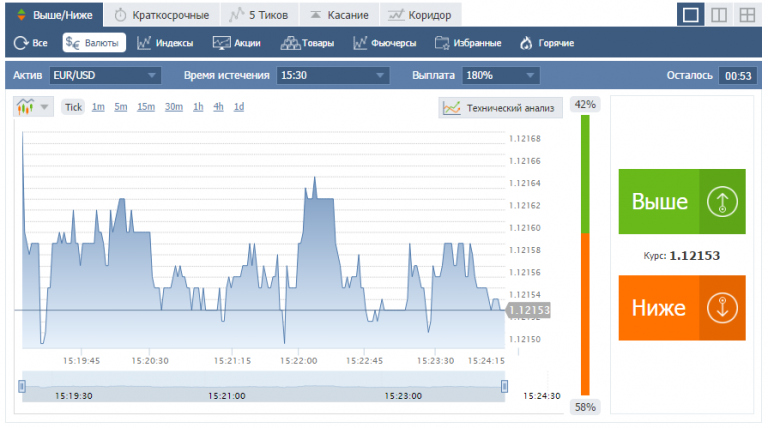The height and width of the screenshot is (428, 768).
Task: Select the 1d chart interval
Action: click(239, 107)
